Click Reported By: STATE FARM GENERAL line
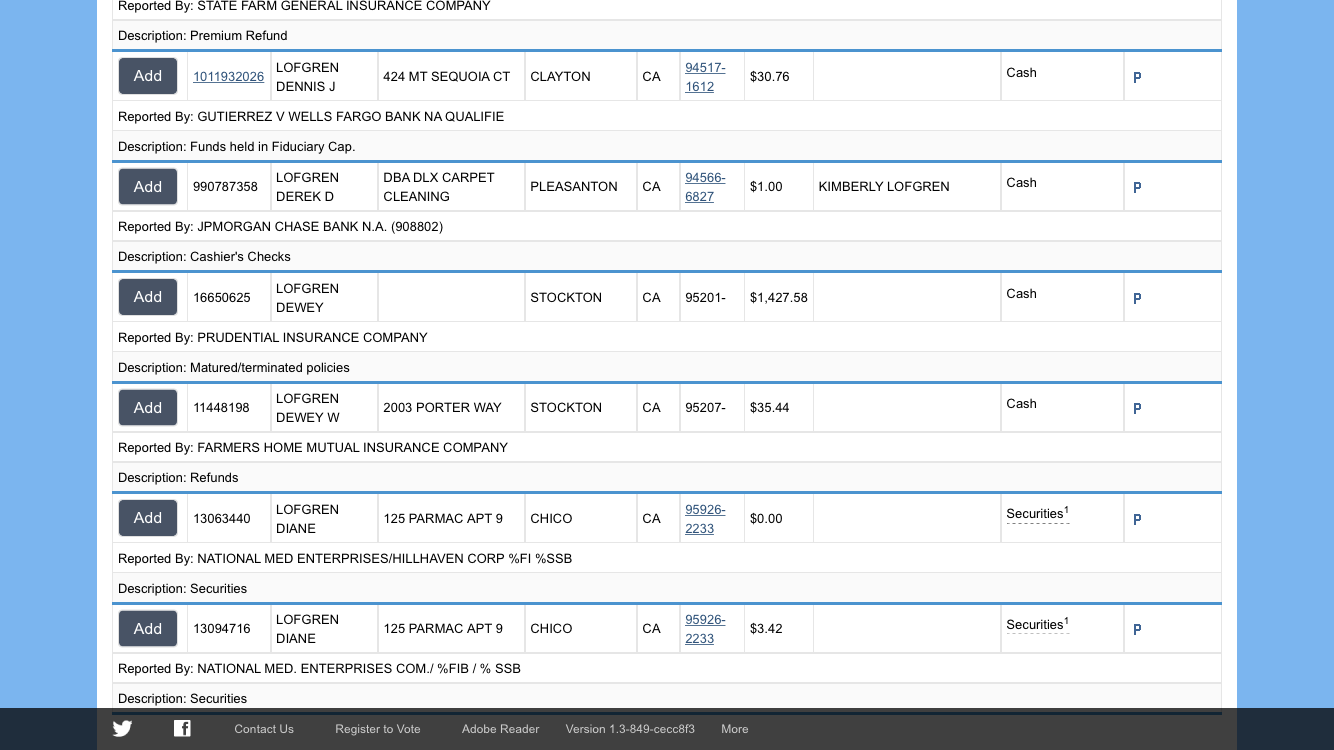This screenshot has width=1334, height=750. [304, 6]
